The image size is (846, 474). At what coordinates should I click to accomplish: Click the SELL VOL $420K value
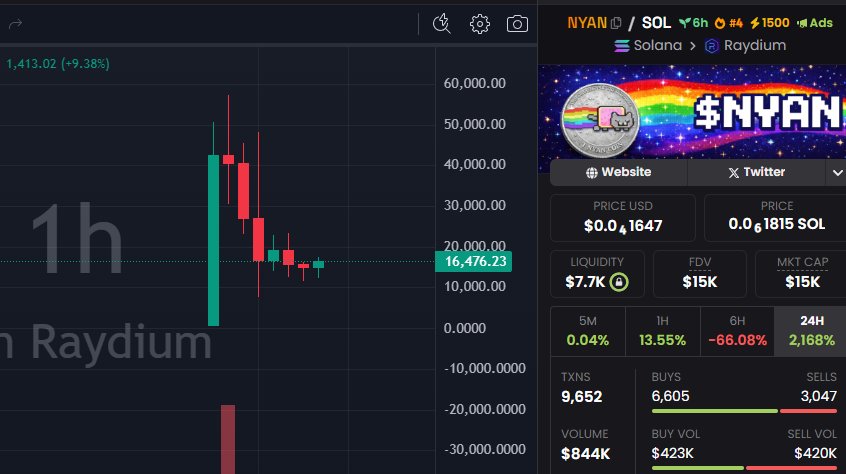(x=815, y=454)
